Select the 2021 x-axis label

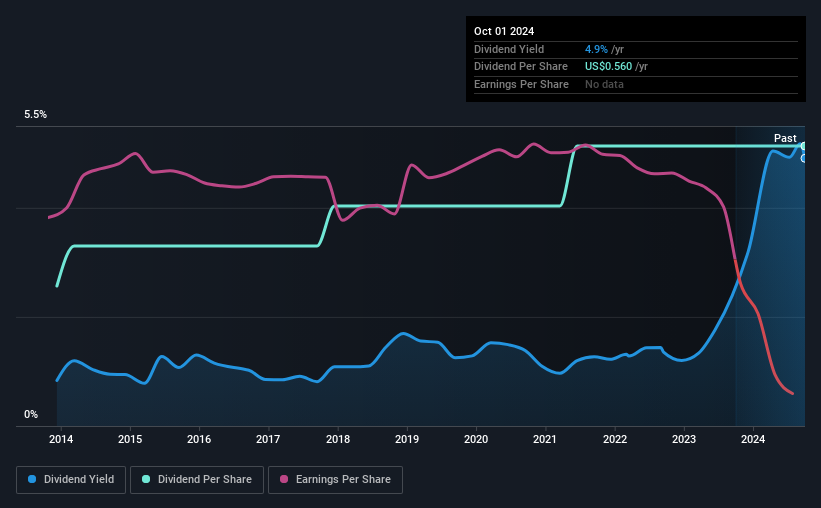pyautogui.click(x=545, y=439)
